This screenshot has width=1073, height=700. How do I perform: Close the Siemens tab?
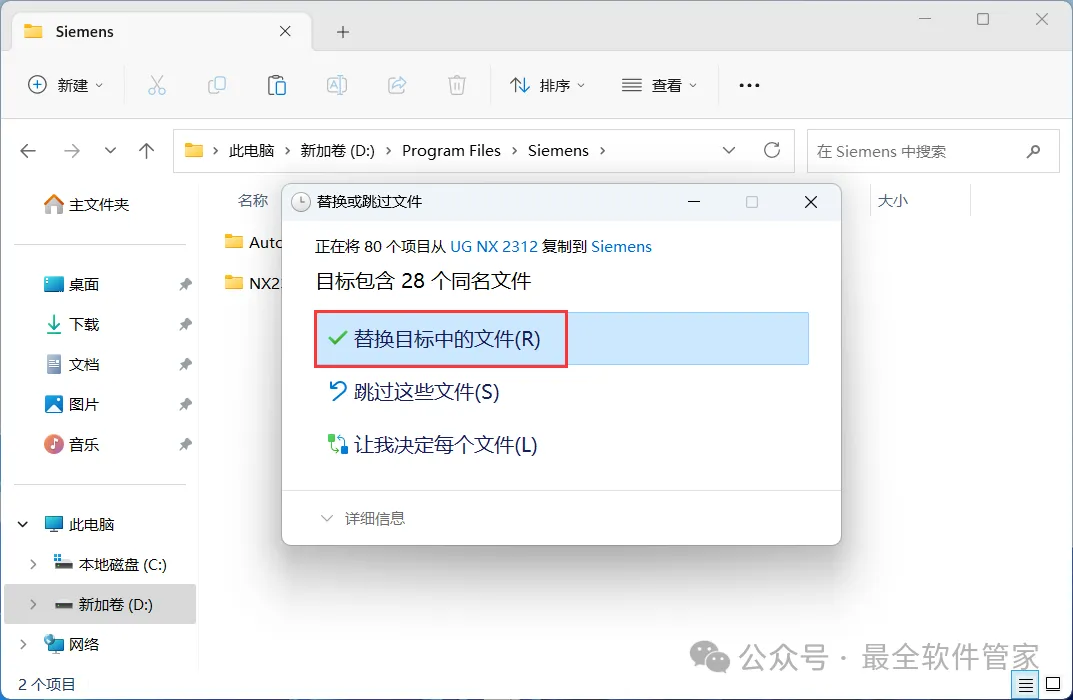285,31
